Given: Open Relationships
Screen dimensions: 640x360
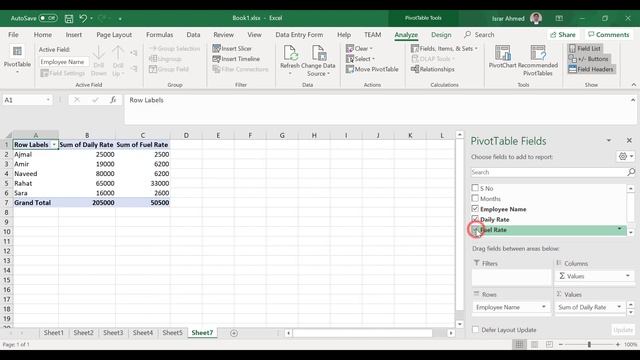Looking at the screenshot, I should tap(432, 69).
